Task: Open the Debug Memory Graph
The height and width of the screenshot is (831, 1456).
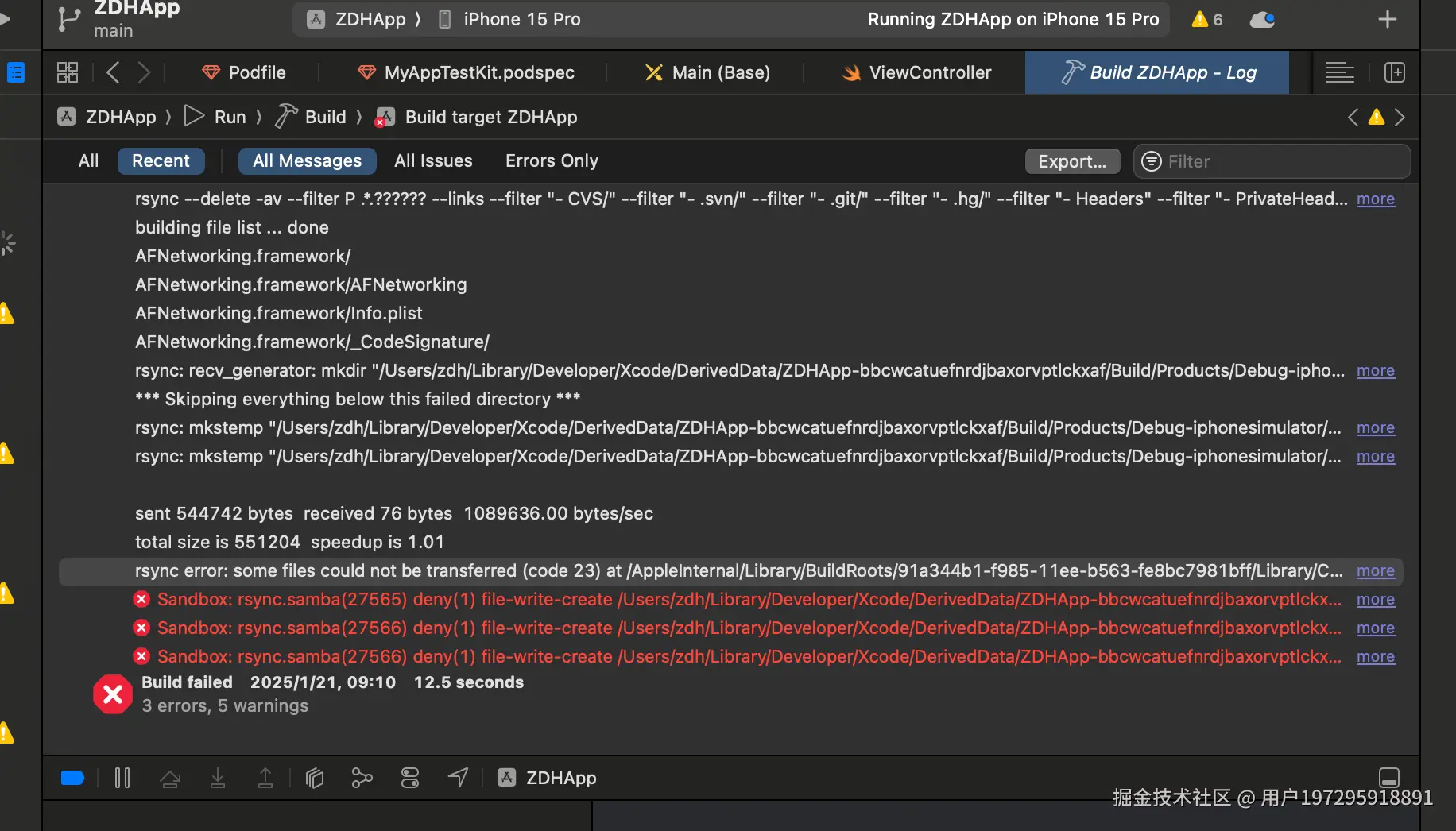Action: click(362, 778)
